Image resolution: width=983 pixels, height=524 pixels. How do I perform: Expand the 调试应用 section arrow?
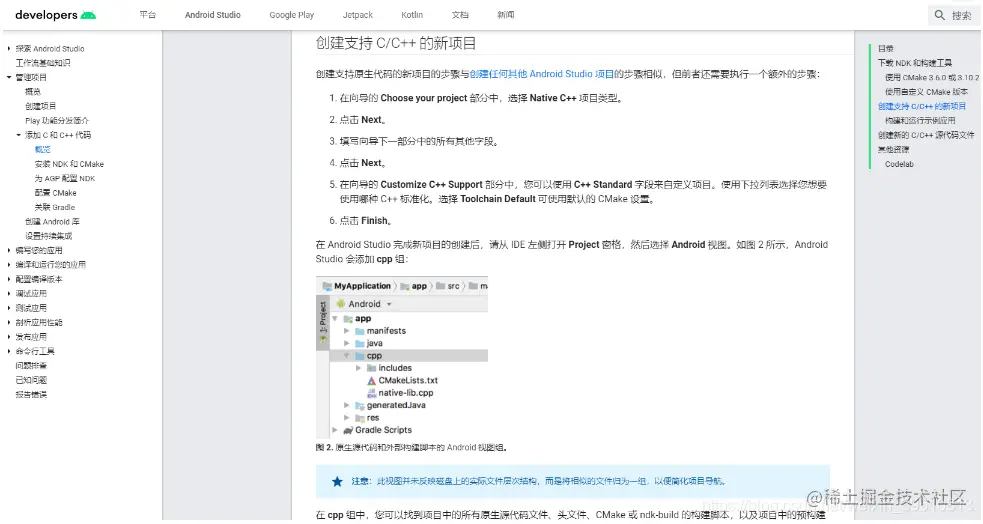pos(9,293)
